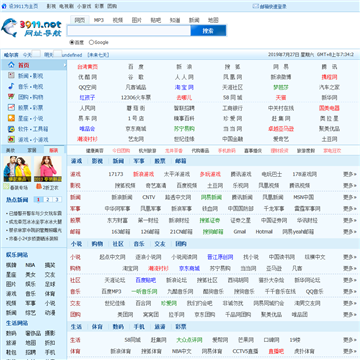Click the shopping cart icon for 团购·购物
This screenshot has height=360, width=360.
coord(11,97)
